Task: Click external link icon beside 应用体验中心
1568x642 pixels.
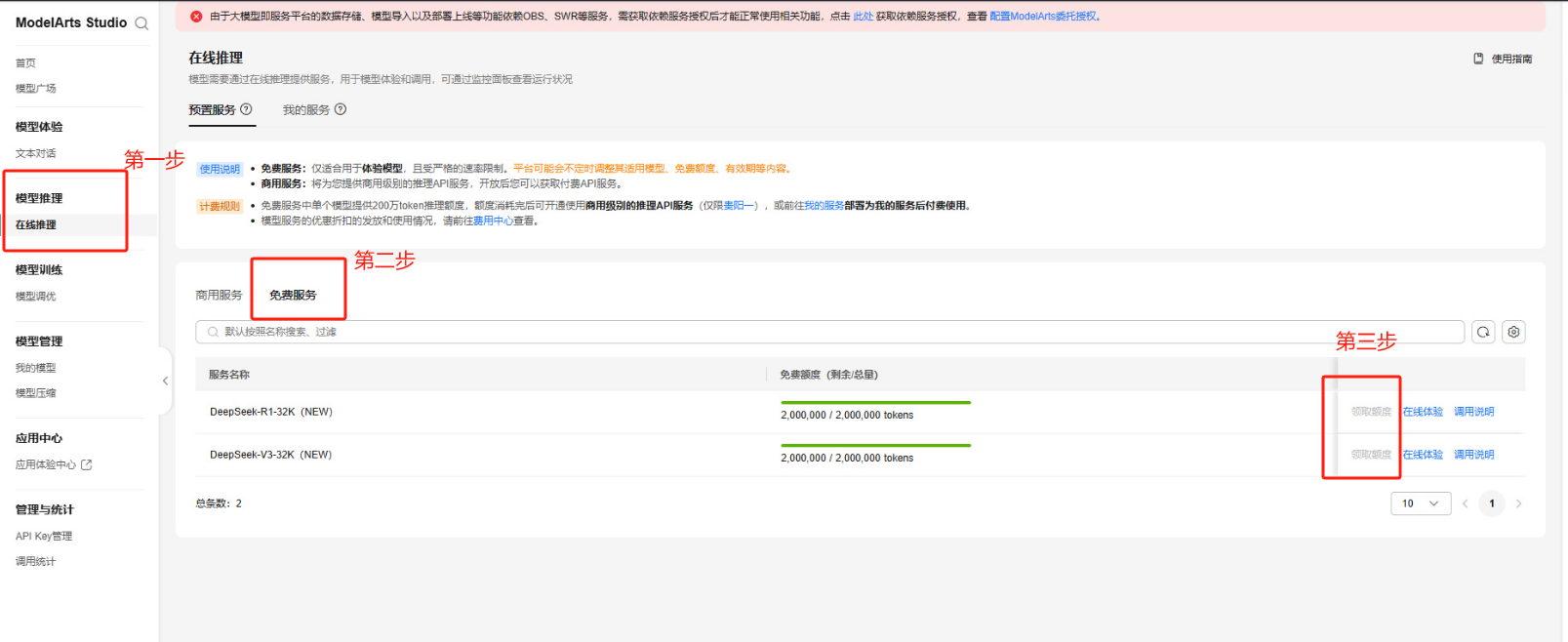Action: click(x=87, y=464)
